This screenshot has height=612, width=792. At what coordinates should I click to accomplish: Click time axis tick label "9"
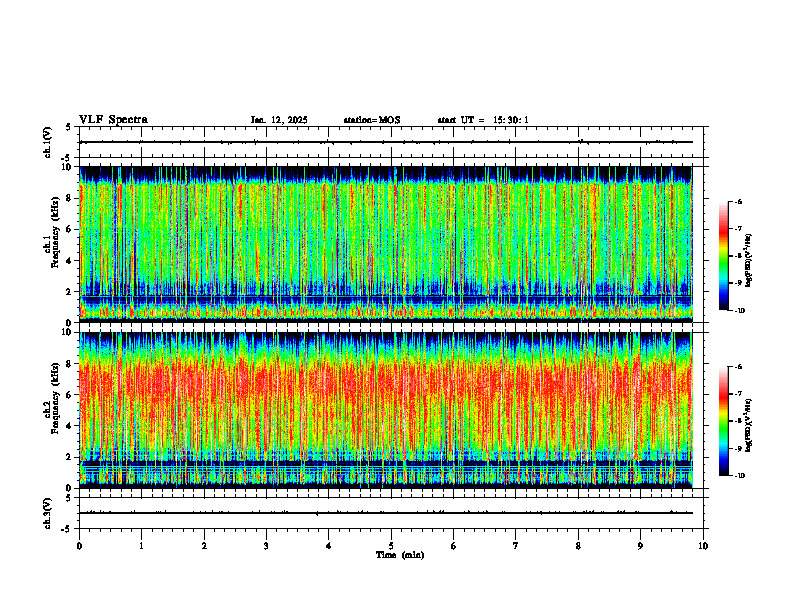pyautogui.click(x=640, y=546)
